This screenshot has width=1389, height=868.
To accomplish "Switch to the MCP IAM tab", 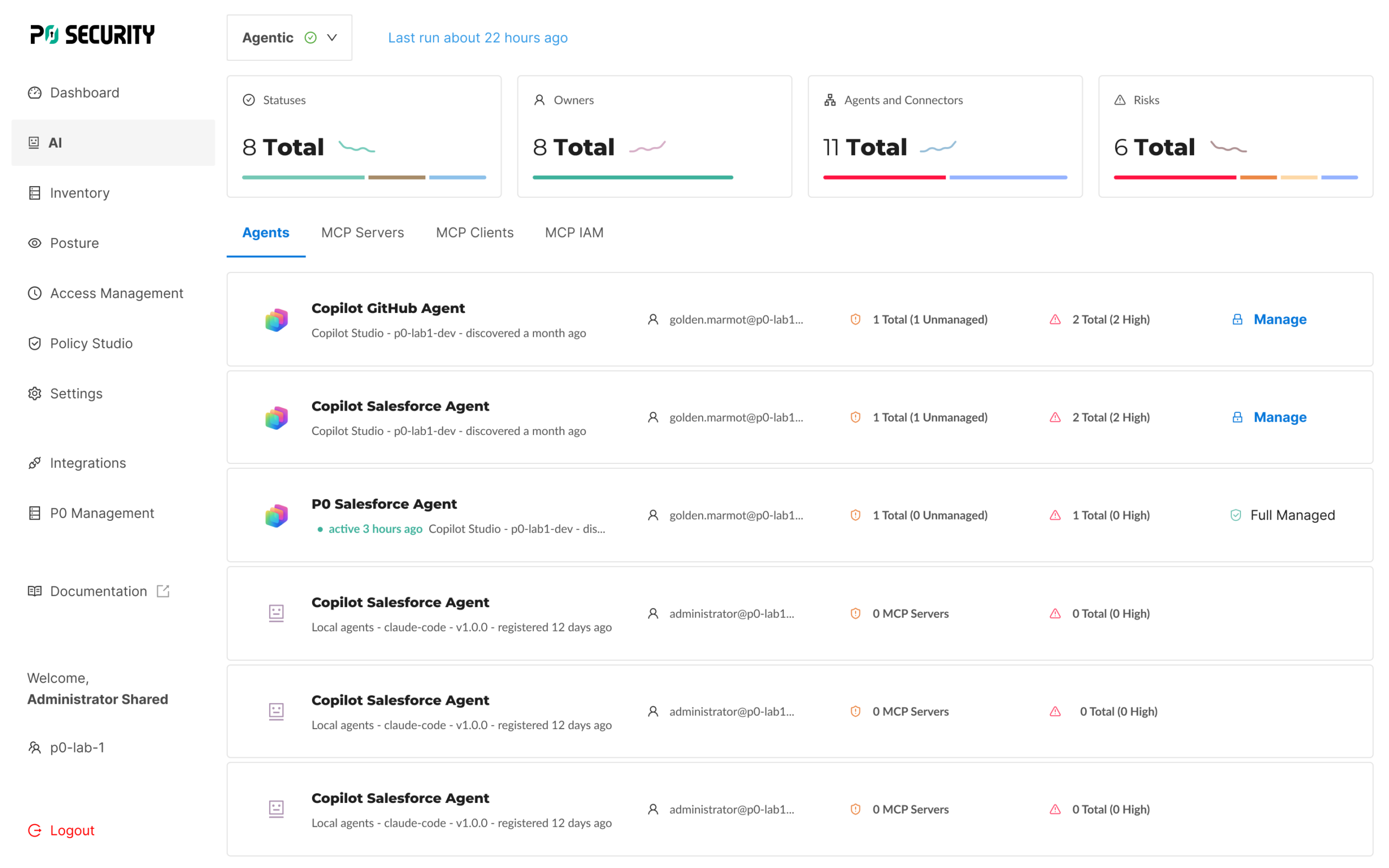I will pyautogui.click(x=574, y=233).
